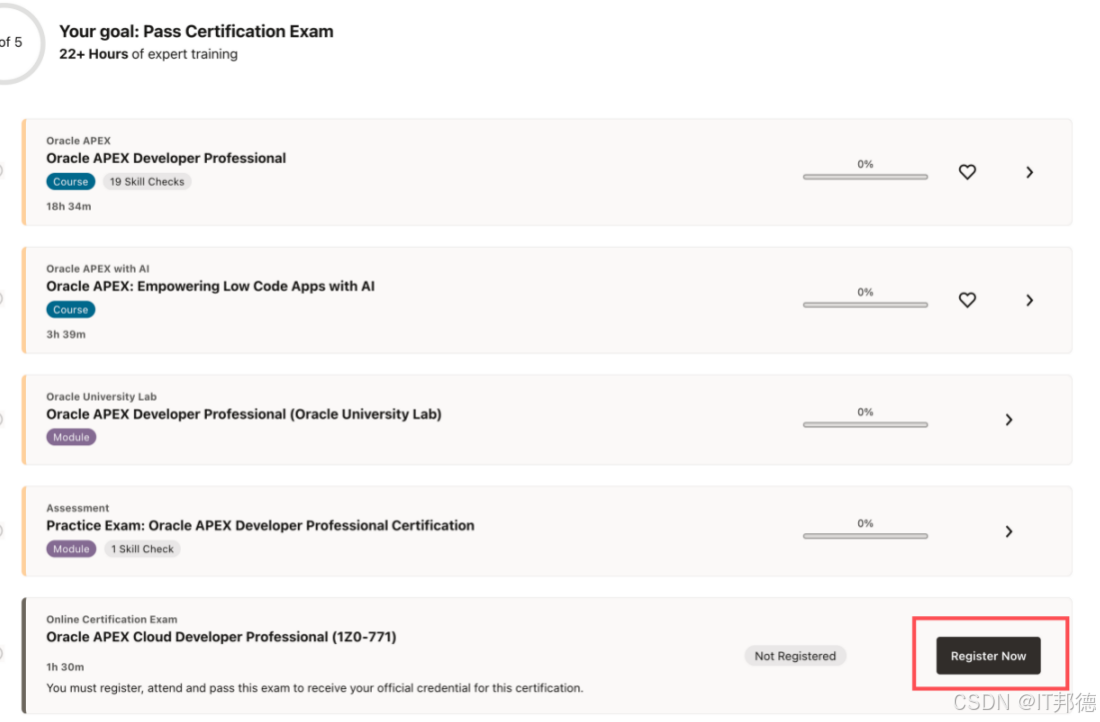Open Oracle APEX Developer Professional (Oracle University Lab)
The height and width of the screenshot is (722, 1100).
tap(244, 414)
